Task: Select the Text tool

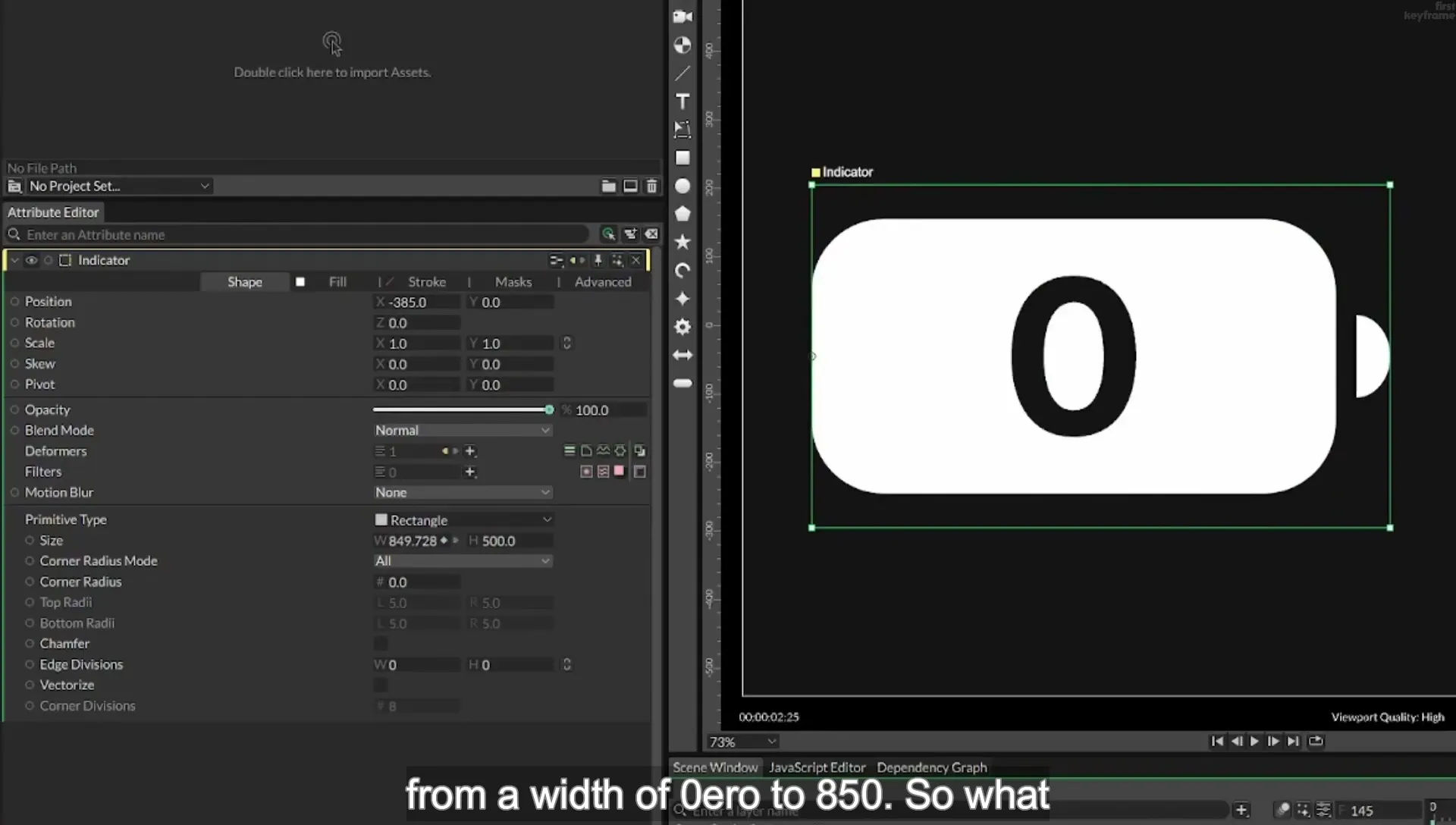Action: coord(682,101)
